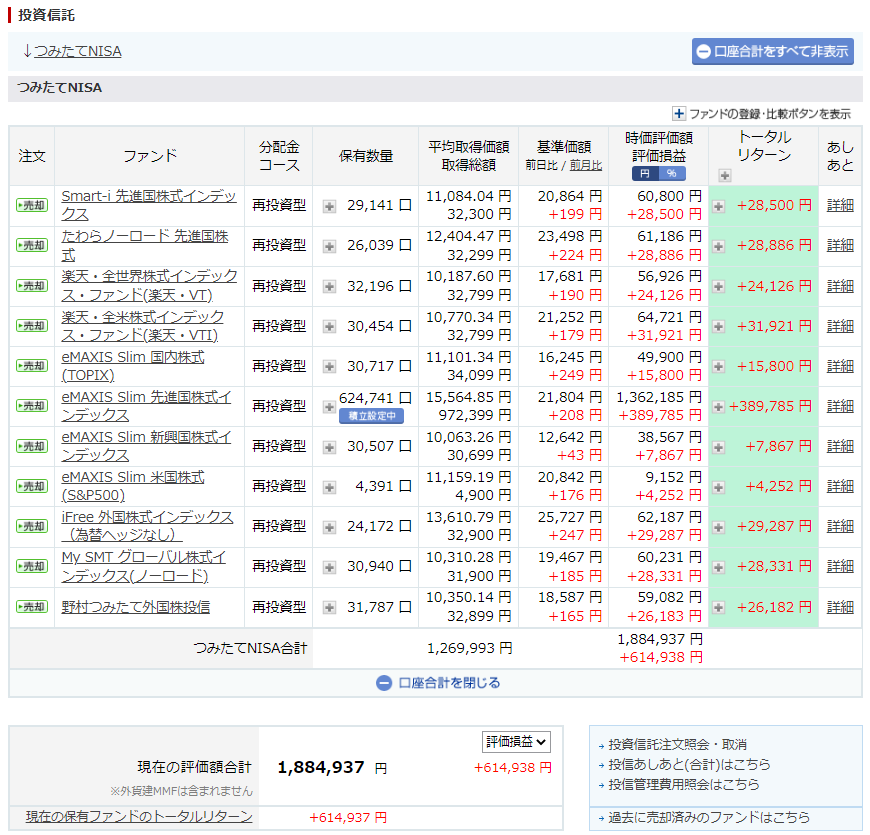Open 投資信託注文照会・取消 link
Image resolution: width=870 pixels, height=835 pixels.
[677, 745]
